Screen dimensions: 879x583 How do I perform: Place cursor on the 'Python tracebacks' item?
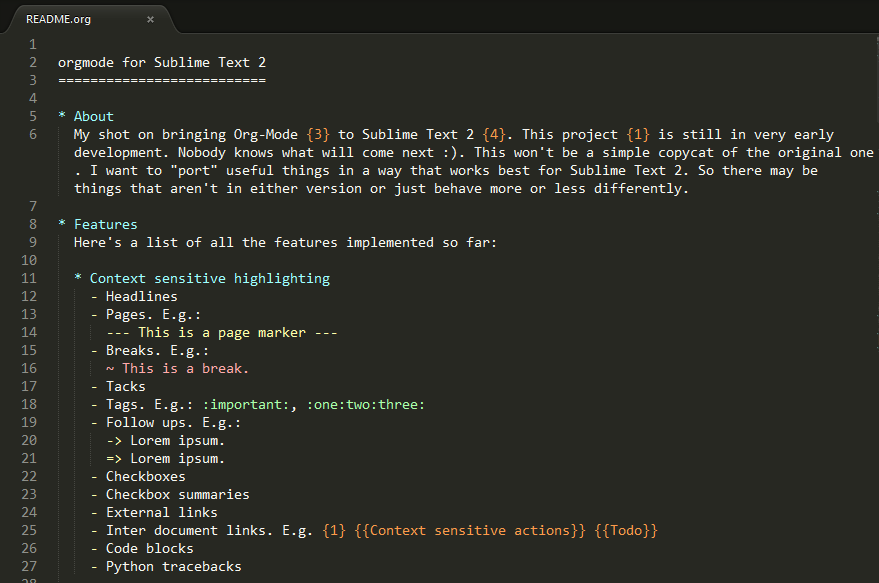(x=173, y=566)
